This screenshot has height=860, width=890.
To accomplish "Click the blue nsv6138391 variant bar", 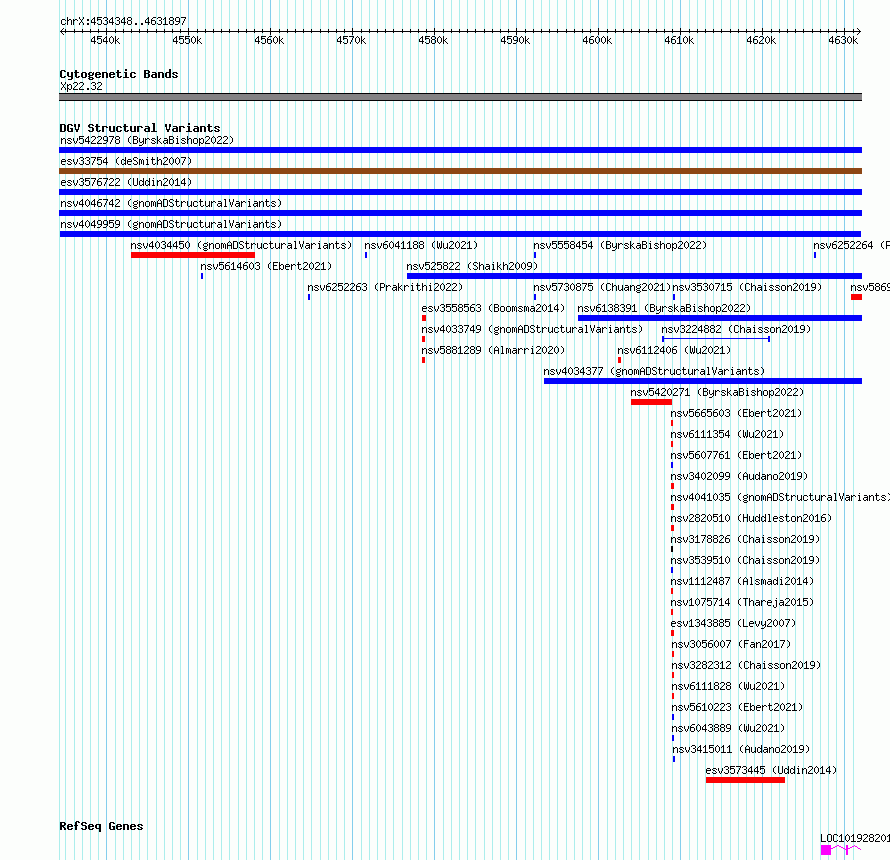I will [x=720, y=318].
